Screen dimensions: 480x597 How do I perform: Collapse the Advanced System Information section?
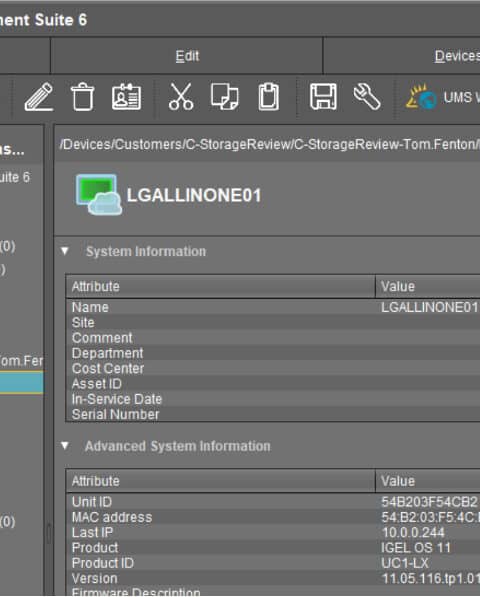tap(65, 445)
